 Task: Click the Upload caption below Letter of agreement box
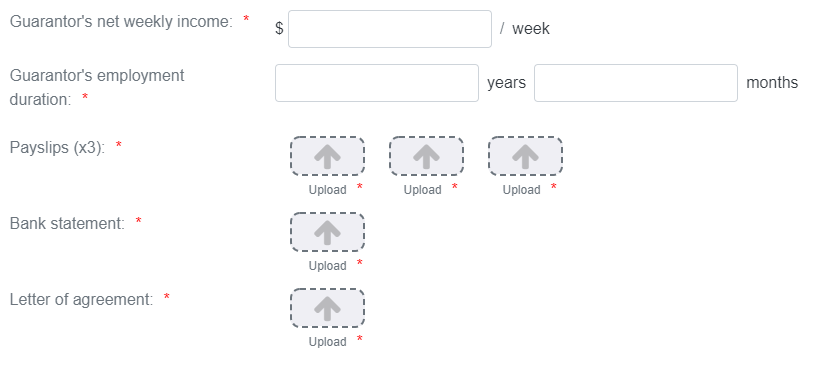[327, 342]
